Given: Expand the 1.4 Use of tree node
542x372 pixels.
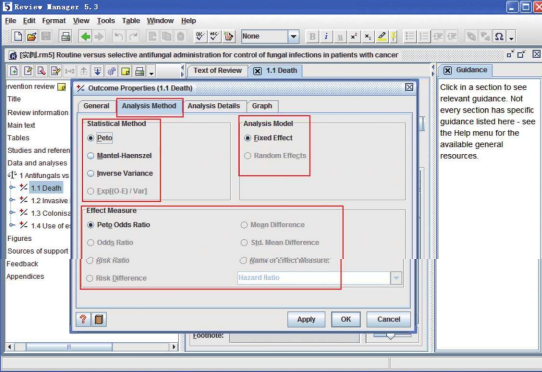Looking at the screenshot, I should pyautogui.click(x=12, y=225).
